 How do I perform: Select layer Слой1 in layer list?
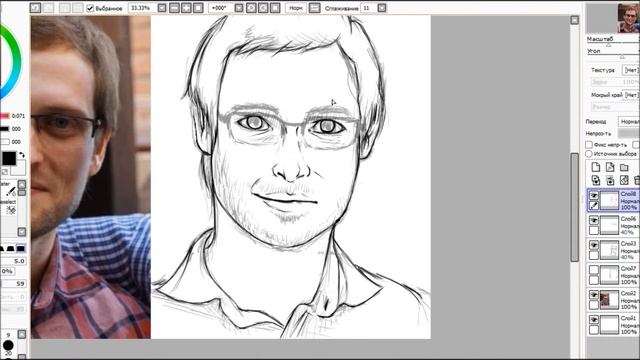(613, 325)
